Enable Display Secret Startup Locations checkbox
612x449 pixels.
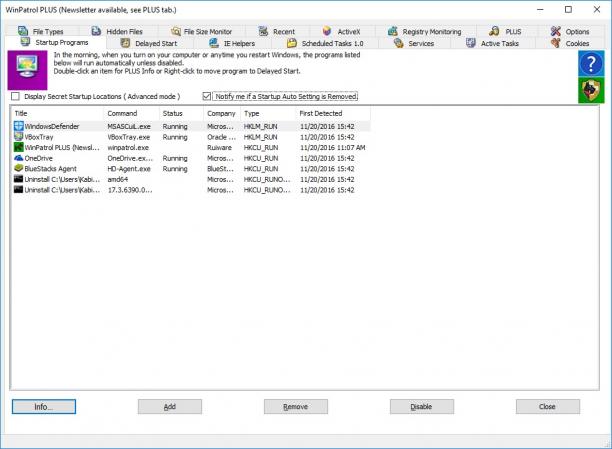[15, 96]
